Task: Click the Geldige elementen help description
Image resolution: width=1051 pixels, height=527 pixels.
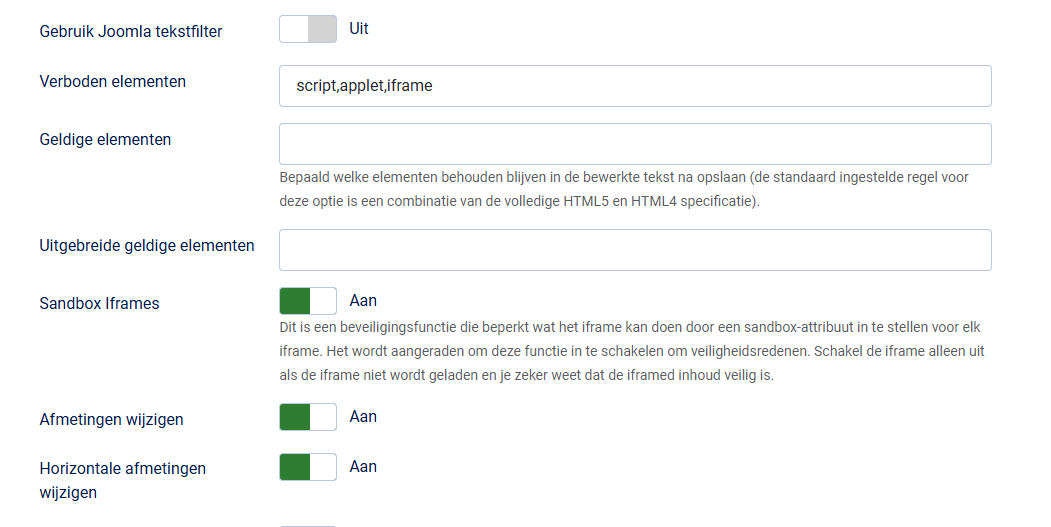Action: (624, 189)
